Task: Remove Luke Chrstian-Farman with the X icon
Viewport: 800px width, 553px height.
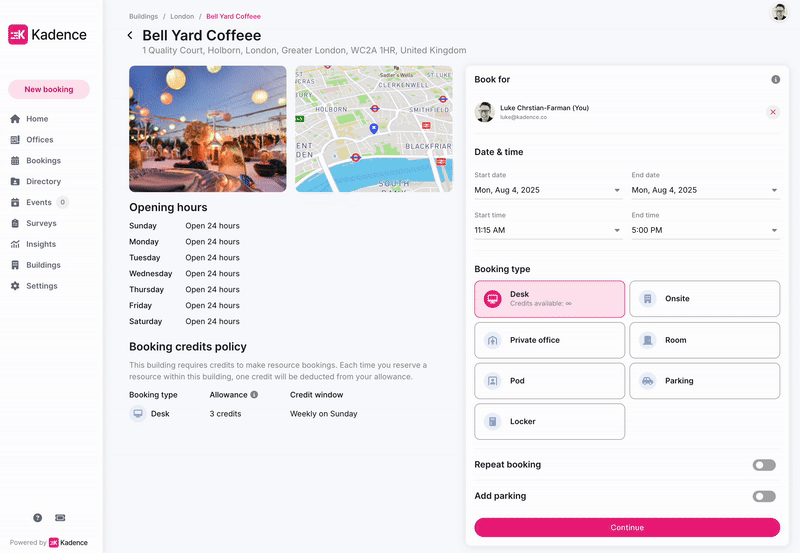Action: pos(773,112)
